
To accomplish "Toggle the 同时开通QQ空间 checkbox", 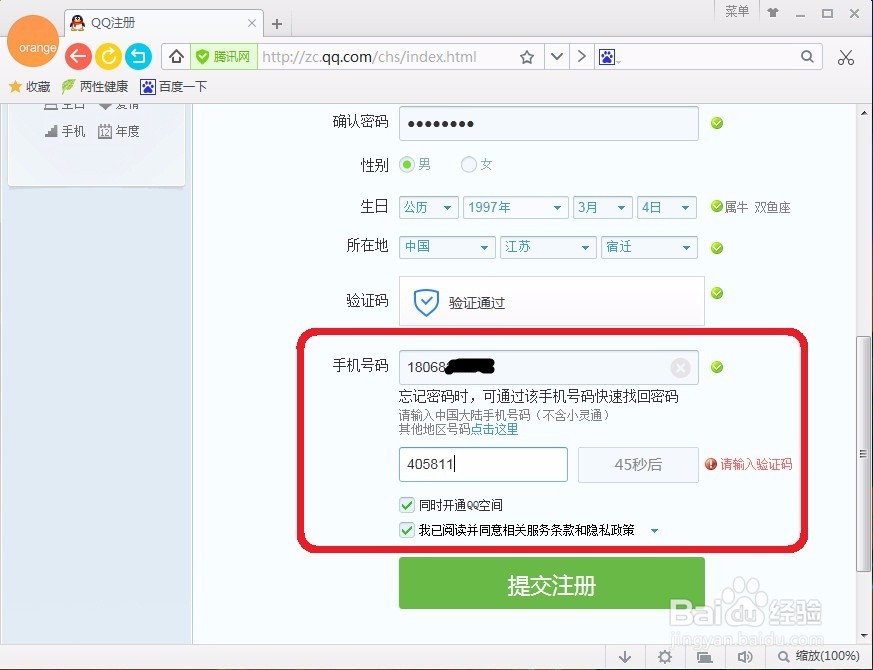I will point(407,505).
